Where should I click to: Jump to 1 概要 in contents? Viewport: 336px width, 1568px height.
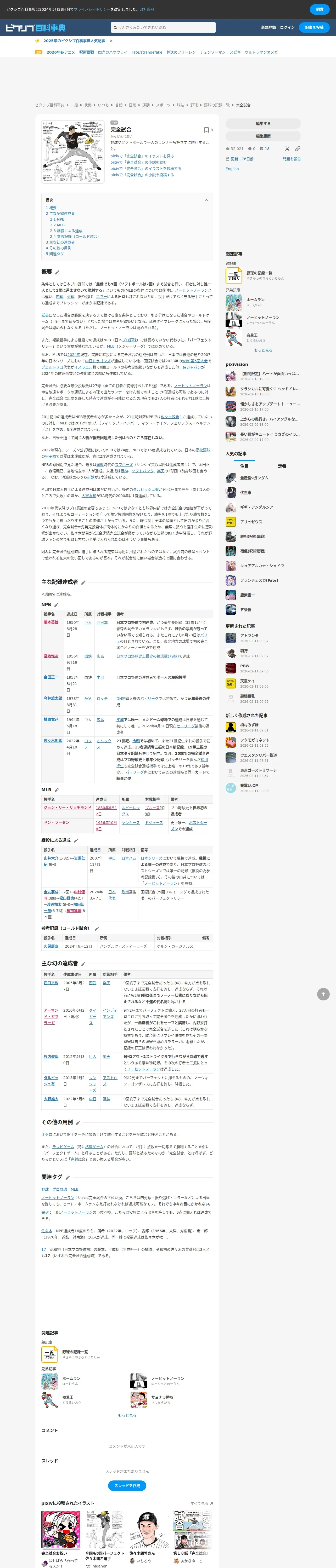point(51,207)
